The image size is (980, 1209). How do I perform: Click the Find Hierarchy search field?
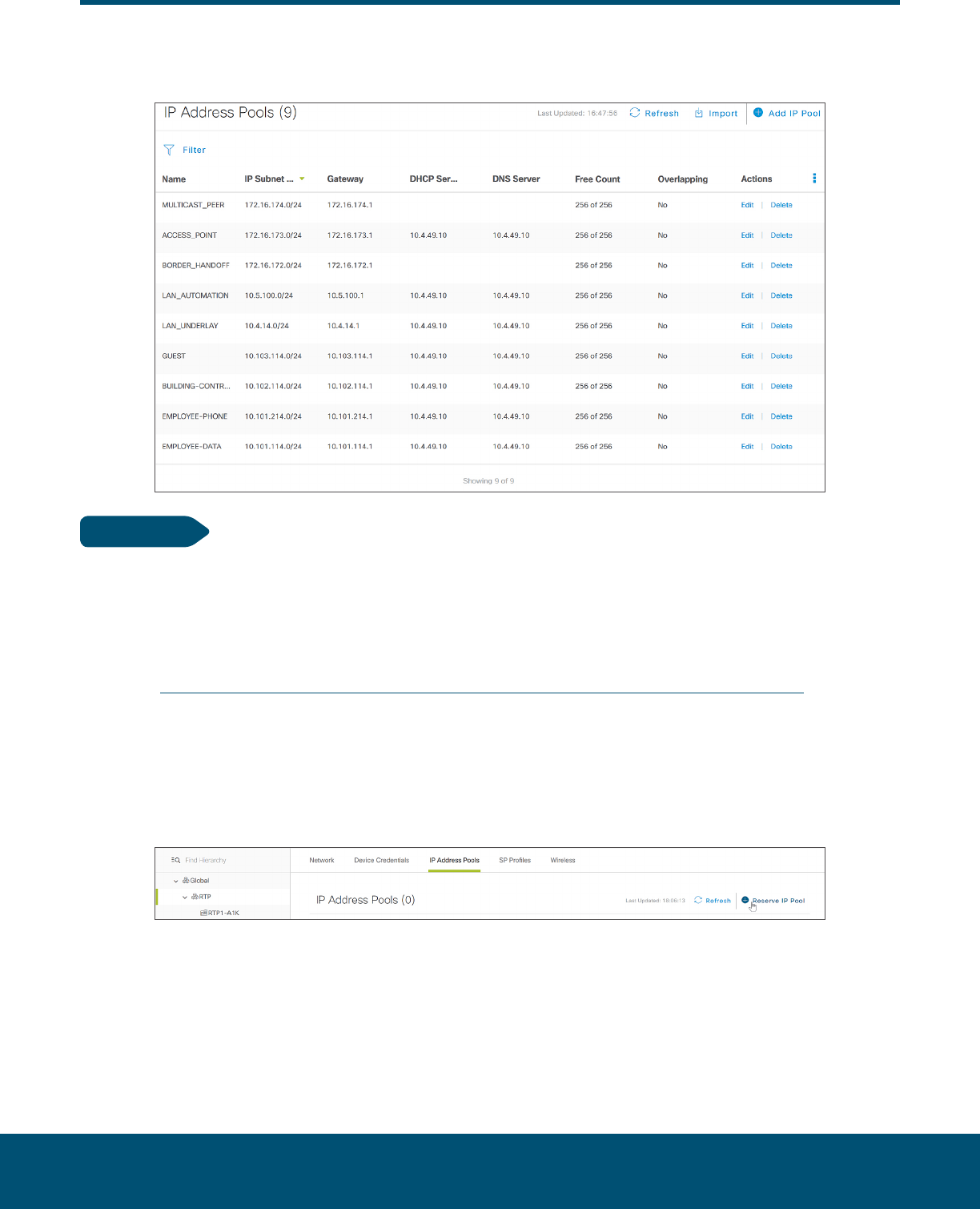(206, 861)
